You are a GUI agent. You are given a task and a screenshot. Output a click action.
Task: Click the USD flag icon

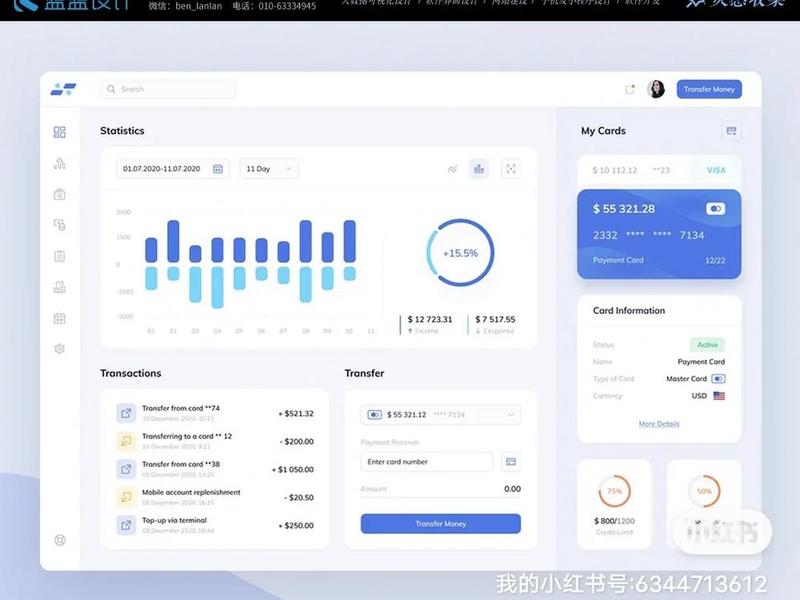[719, 396]
